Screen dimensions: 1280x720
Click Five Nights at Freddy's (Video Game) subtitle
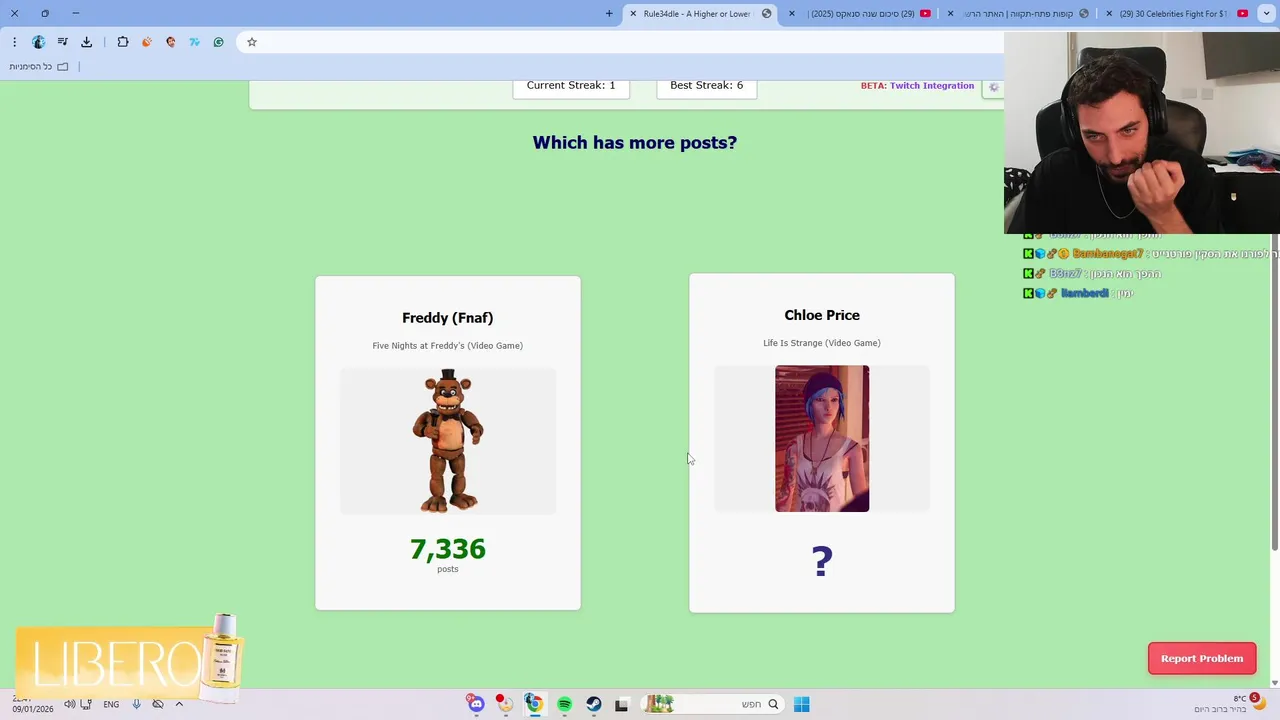point(447,346)
